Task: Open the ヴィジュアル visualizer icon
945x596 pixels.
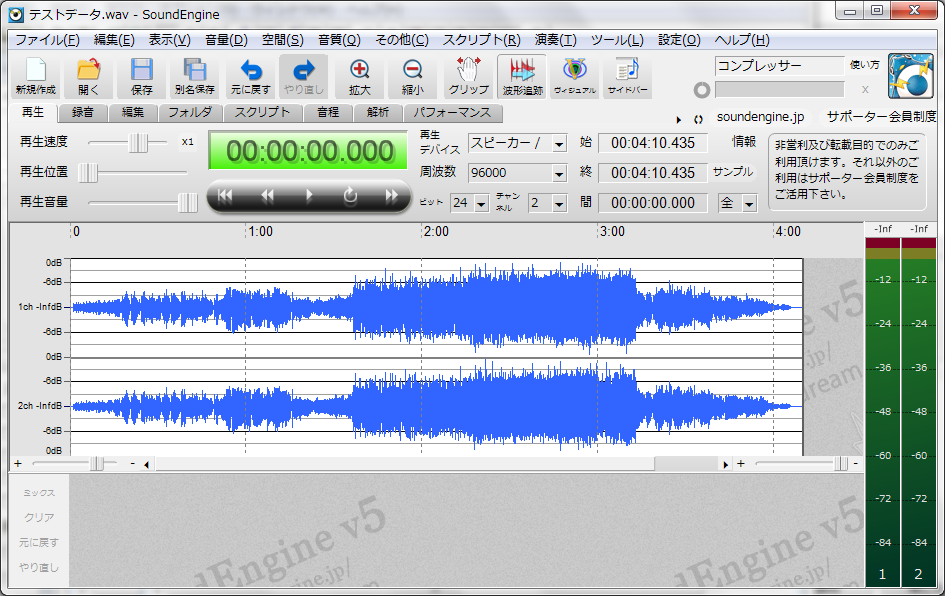Action: point(575,77)
